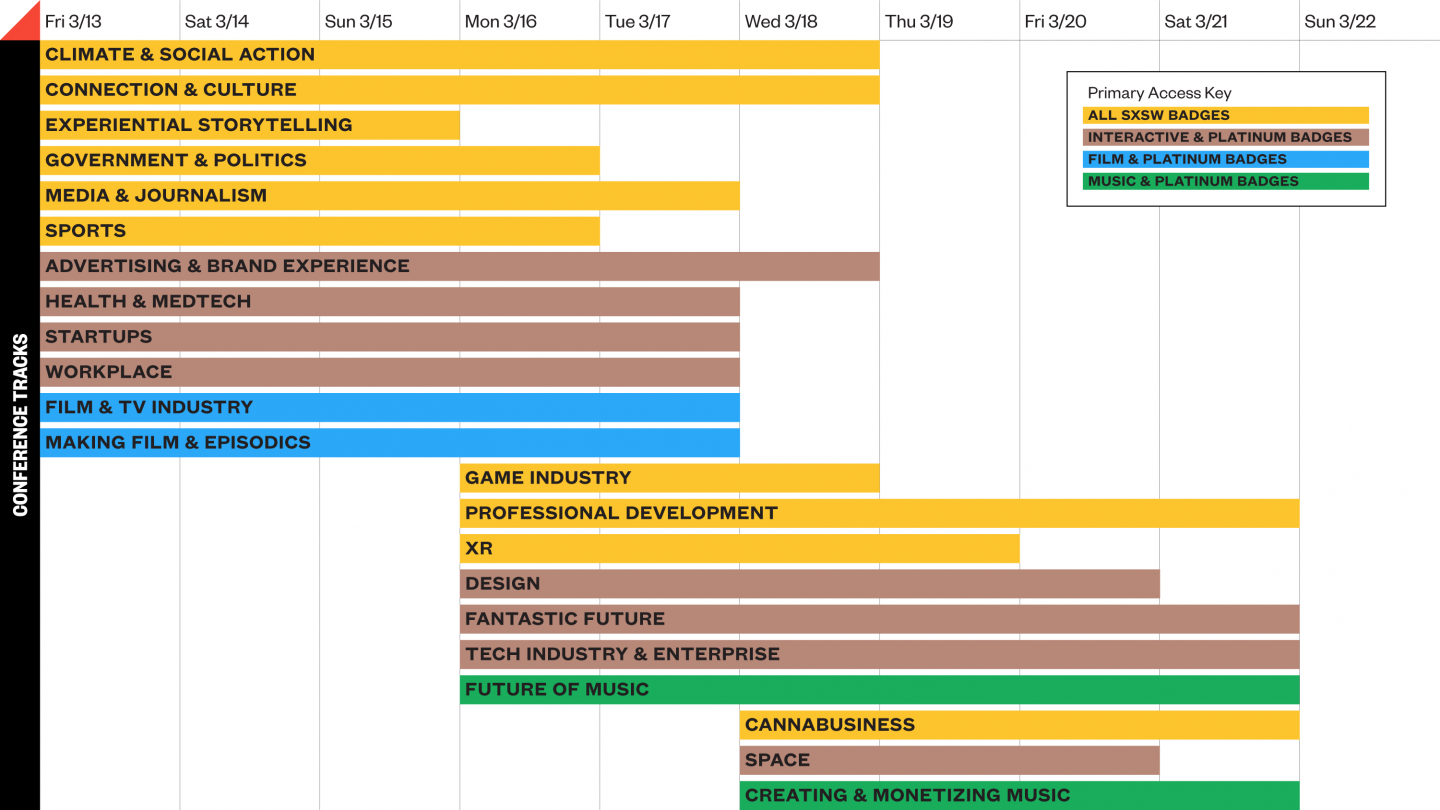Open the Advertising & Brand Experience track
This screenshot has width=1440, height=810.
tap(459, 266)
